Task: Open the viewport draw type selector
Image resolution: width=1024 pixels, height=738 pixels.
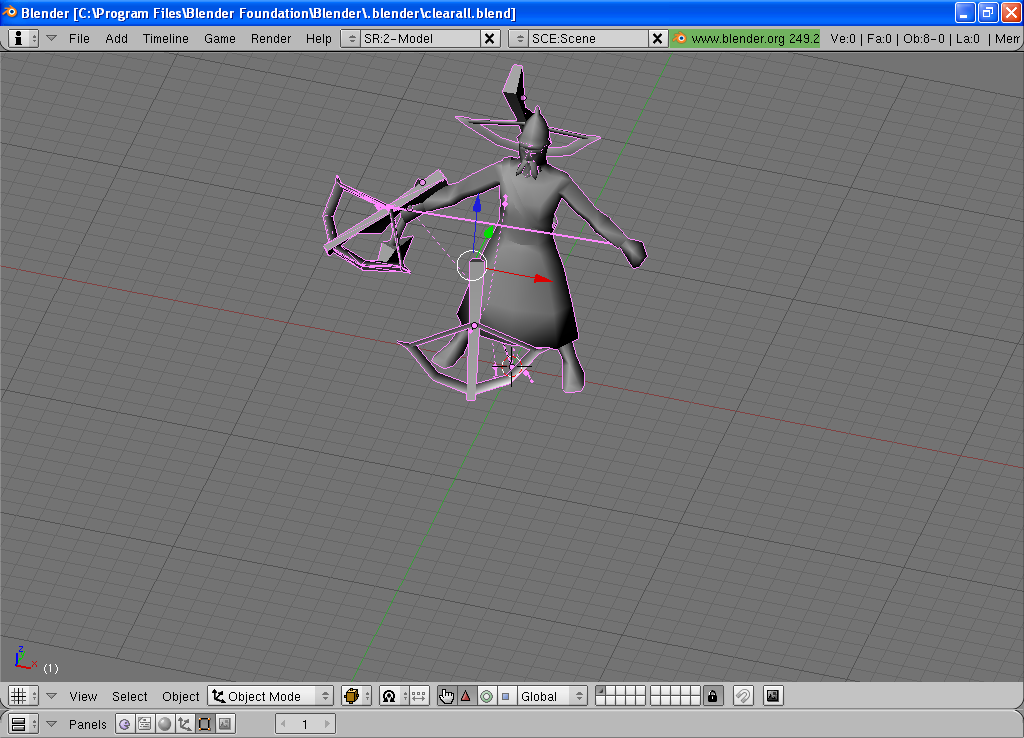Action: [x=357, y=696]
